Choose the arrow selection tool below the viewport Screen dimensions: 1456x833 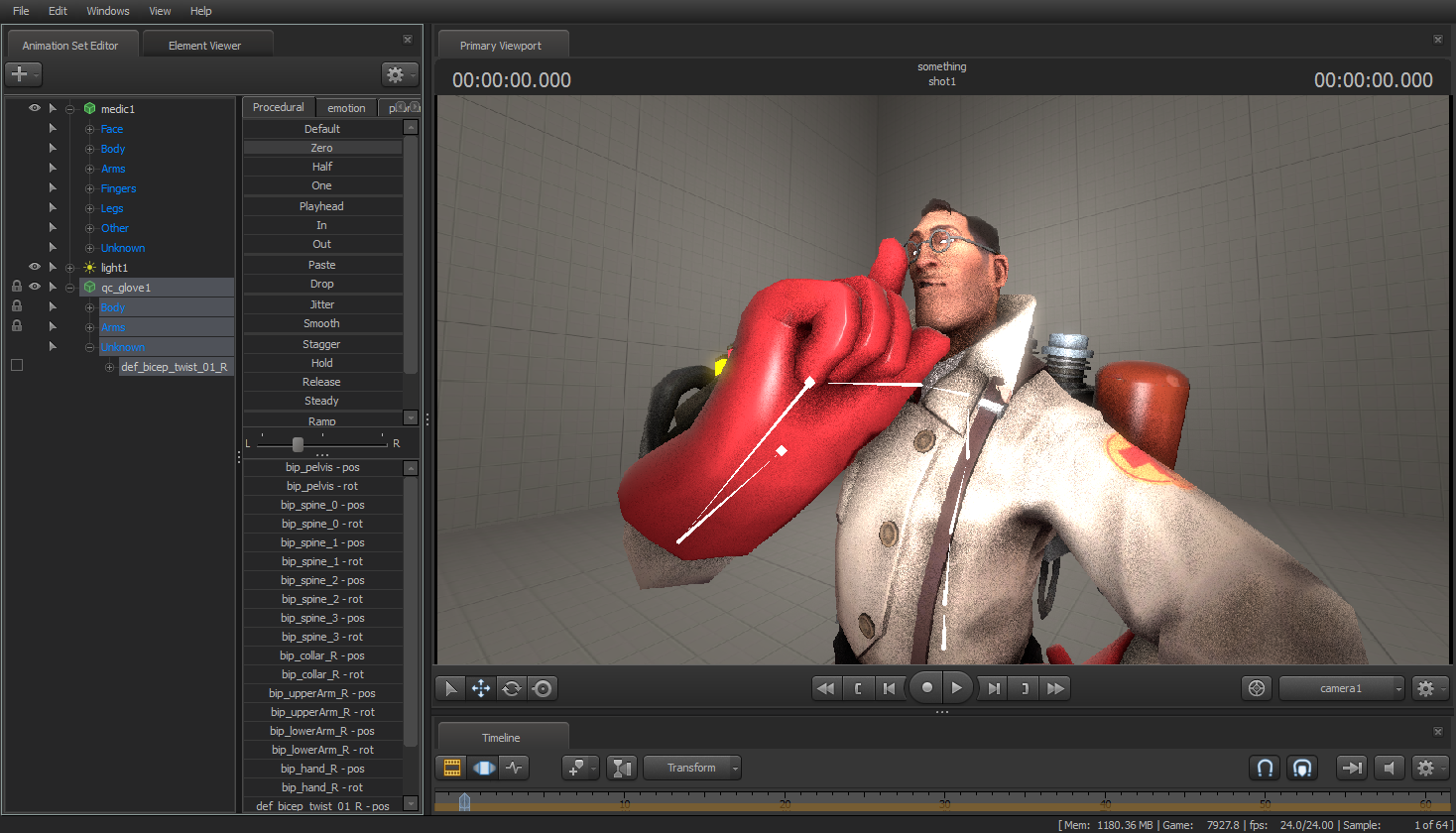(x=450, y=688)
